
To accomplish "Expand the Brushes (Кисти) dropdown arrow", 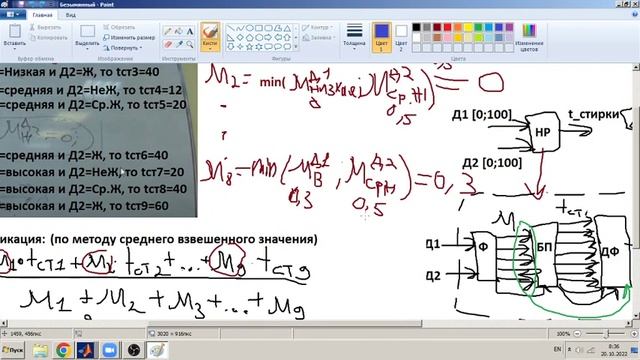I will pos(210,48).
